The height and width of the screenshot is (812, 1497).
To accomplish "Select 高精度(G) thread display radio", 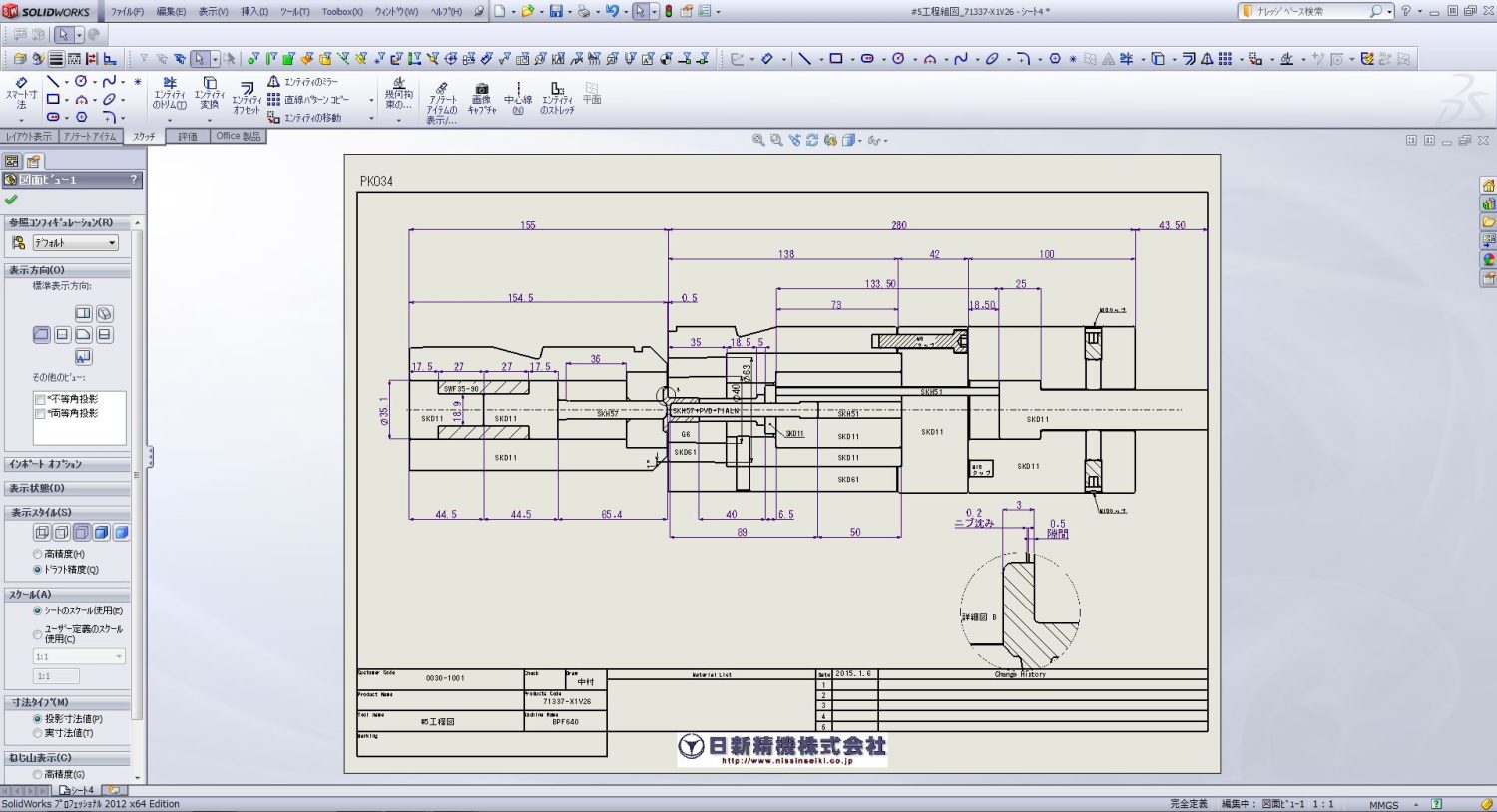I will [x=38, y=774].
